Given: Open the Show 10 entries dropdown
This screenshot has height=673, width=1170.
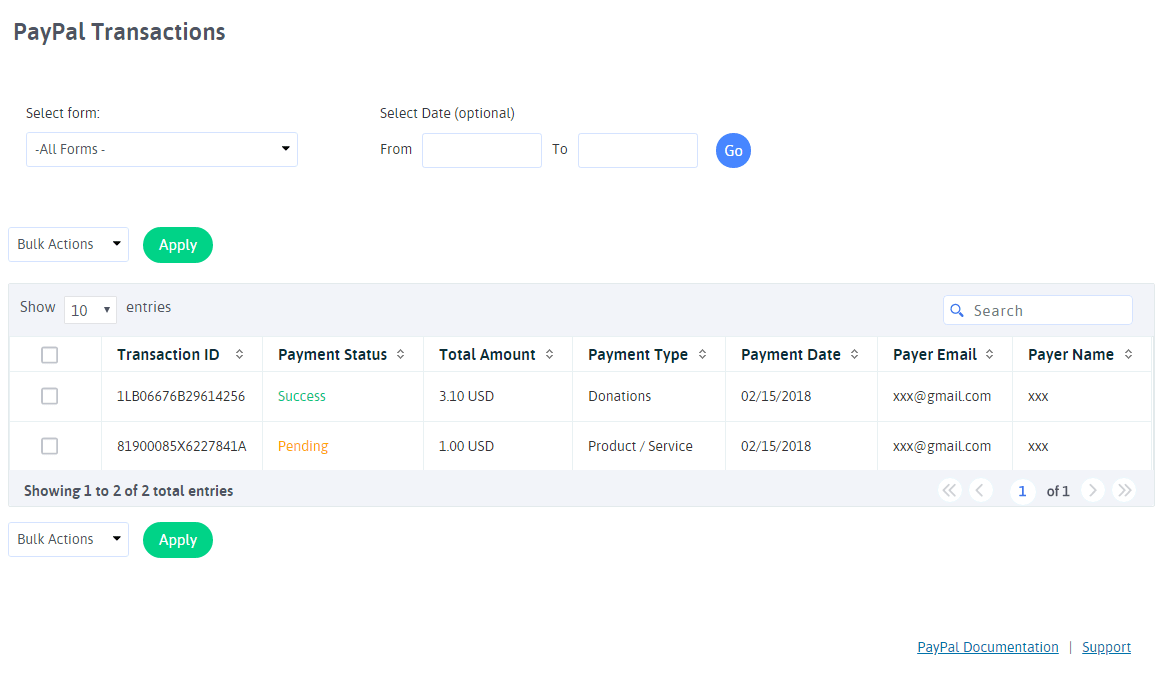Looking at the screenshot, I should point(90,310).
